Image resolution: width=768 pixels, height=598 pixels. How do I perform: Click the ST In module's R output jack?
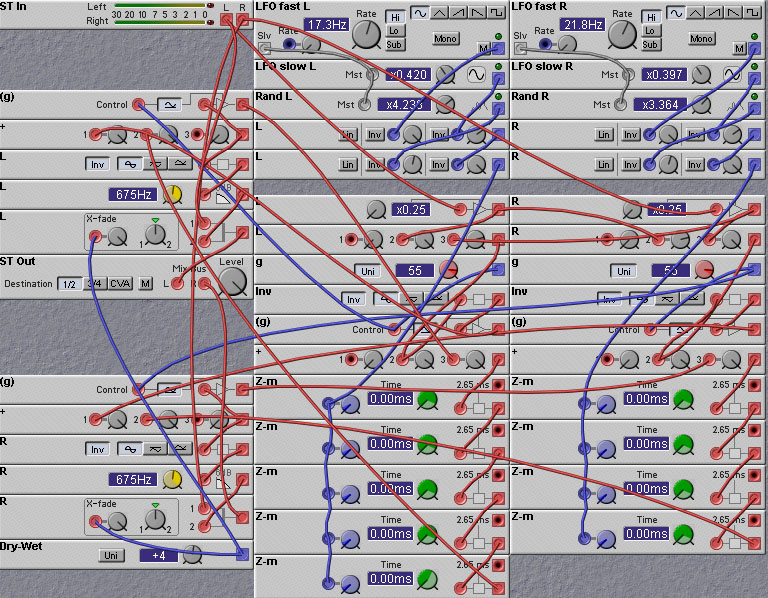click(241, 19)
